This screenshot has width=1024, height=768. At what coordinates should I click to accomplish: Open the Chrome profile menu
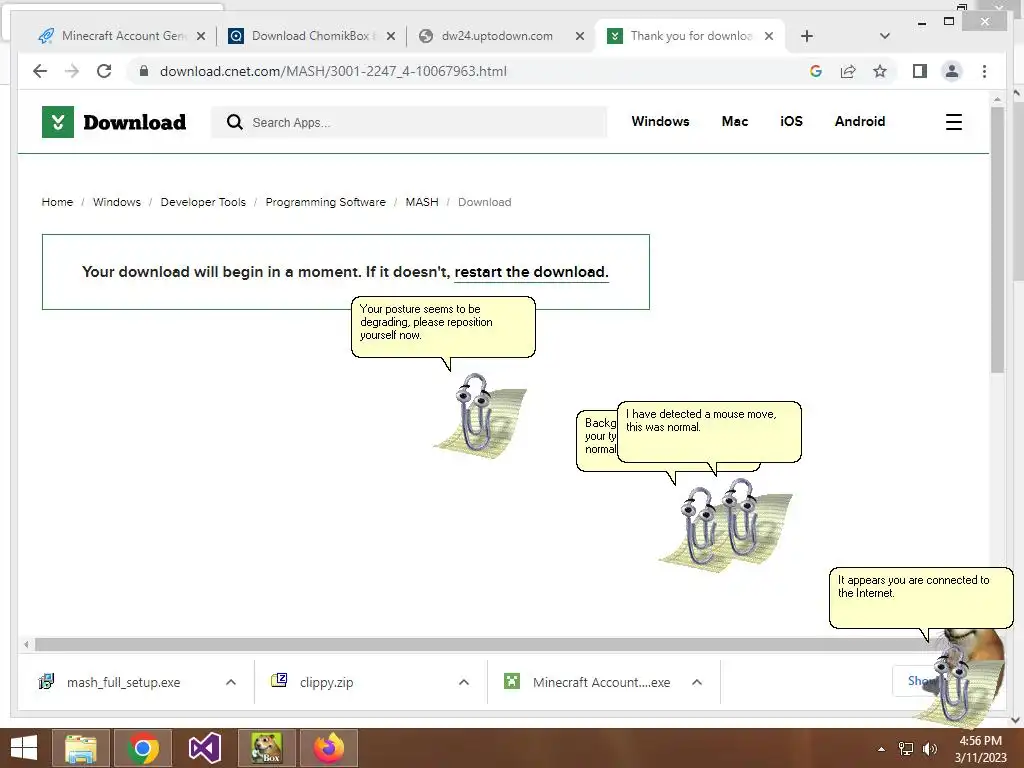coord(952,71)
